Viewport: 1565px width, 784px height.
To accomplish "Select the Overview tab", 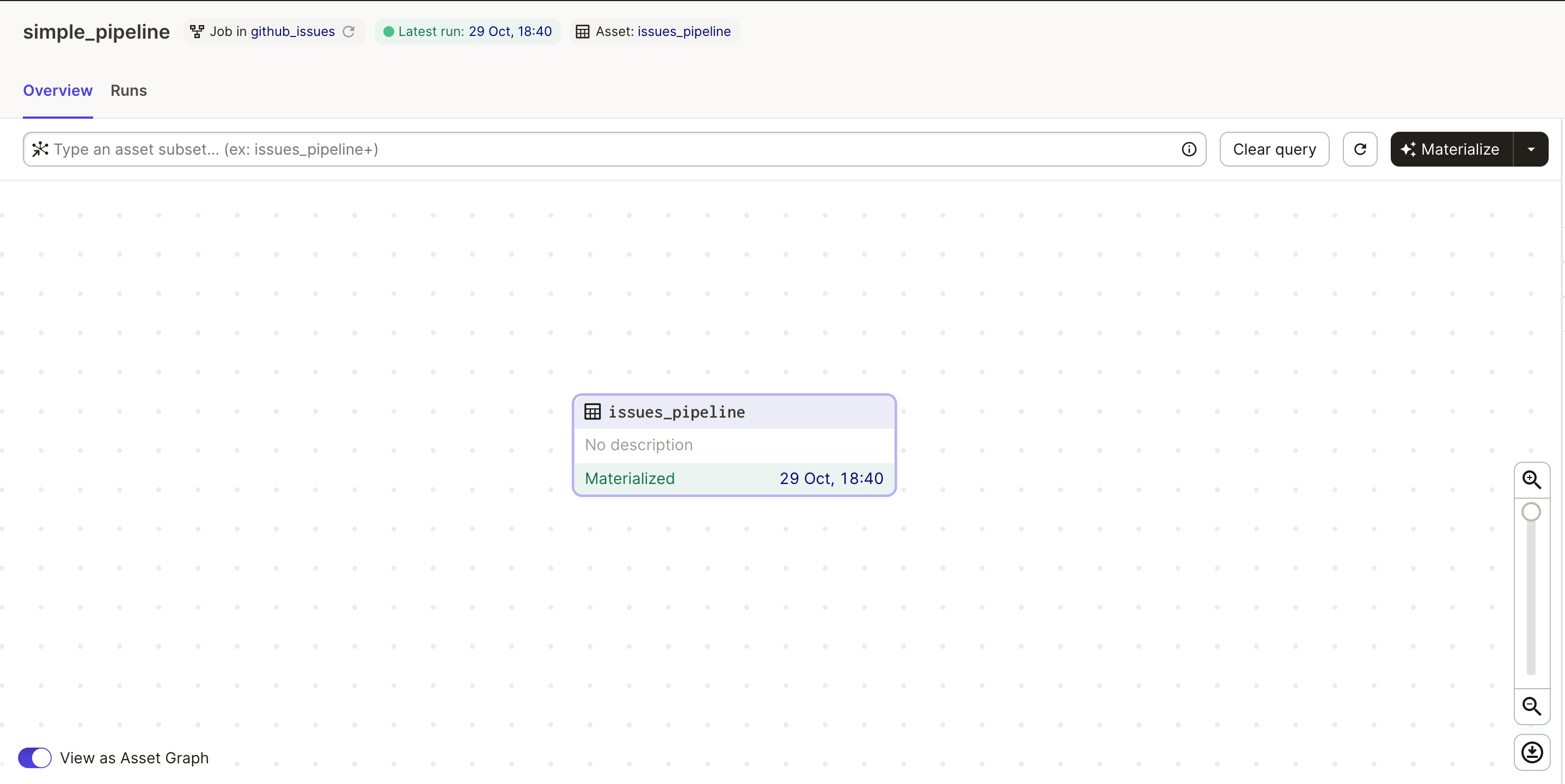I will (58, 90).
